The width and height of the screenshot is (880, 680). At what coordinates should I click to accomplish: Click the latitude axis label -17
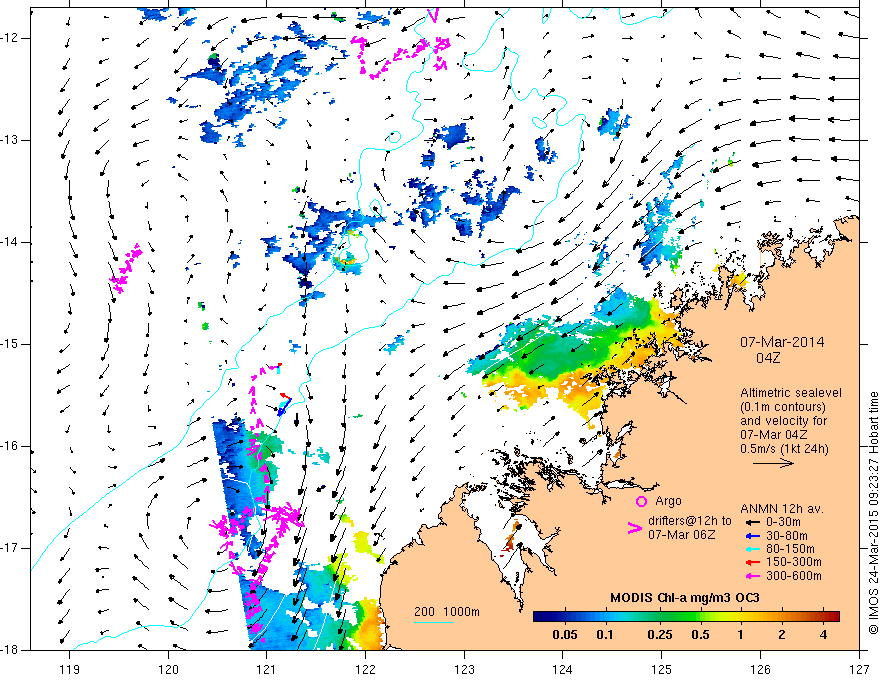[10, 548]
